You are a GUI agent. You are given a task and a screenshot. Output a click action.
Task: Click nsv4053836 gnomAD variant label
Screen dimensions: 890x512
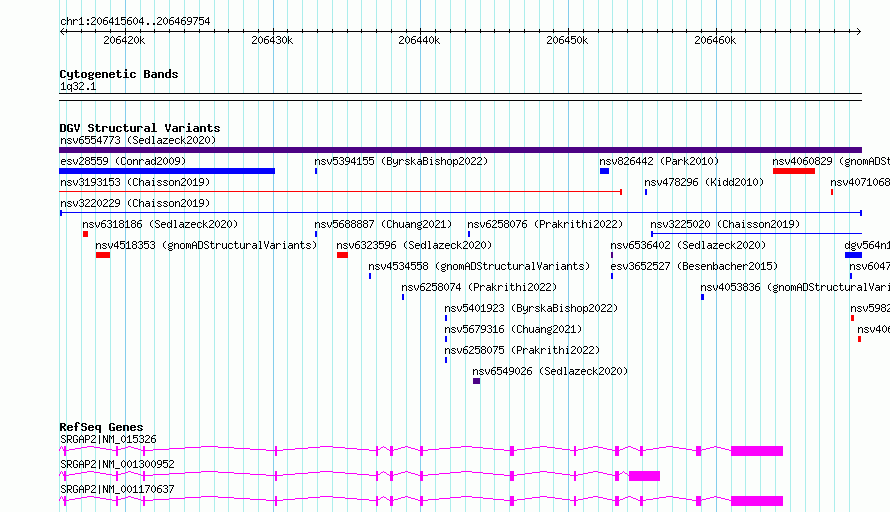(795, 287)
